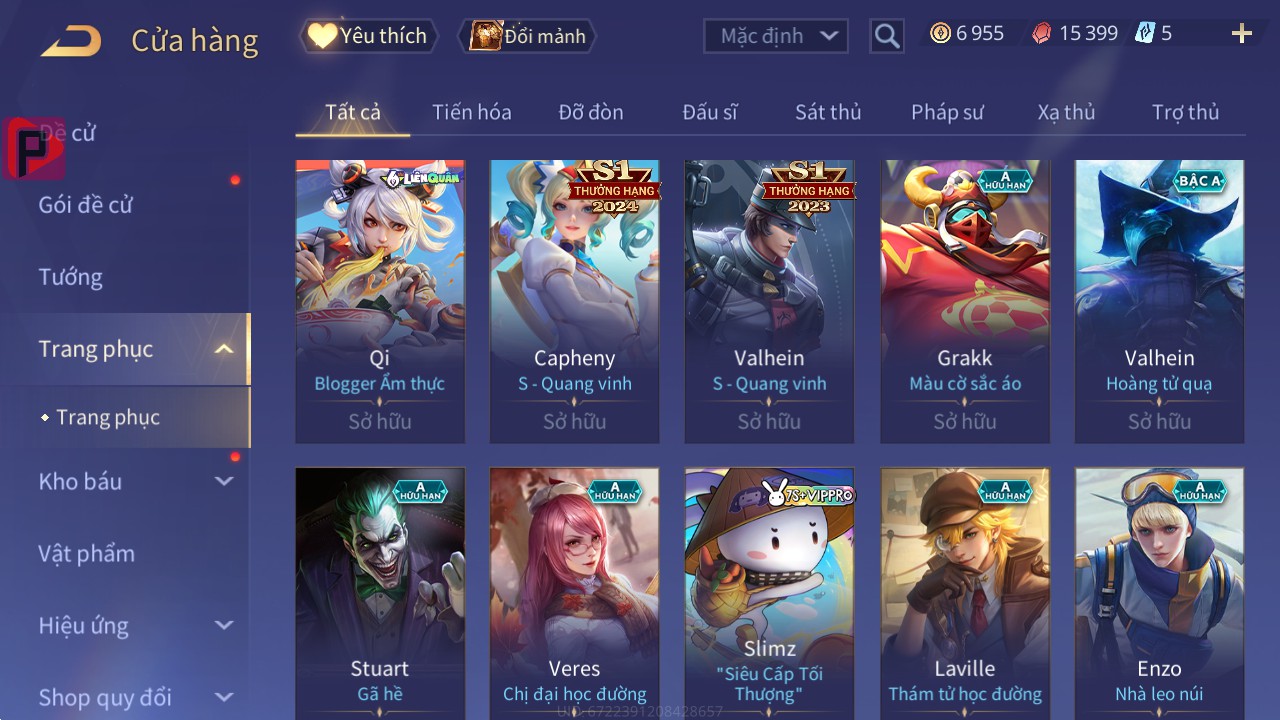Image resolution: width=1280 pixels, height=720 pixels.
Task: Open Gói đề cử in sidebar
Action: click(86, 205)
